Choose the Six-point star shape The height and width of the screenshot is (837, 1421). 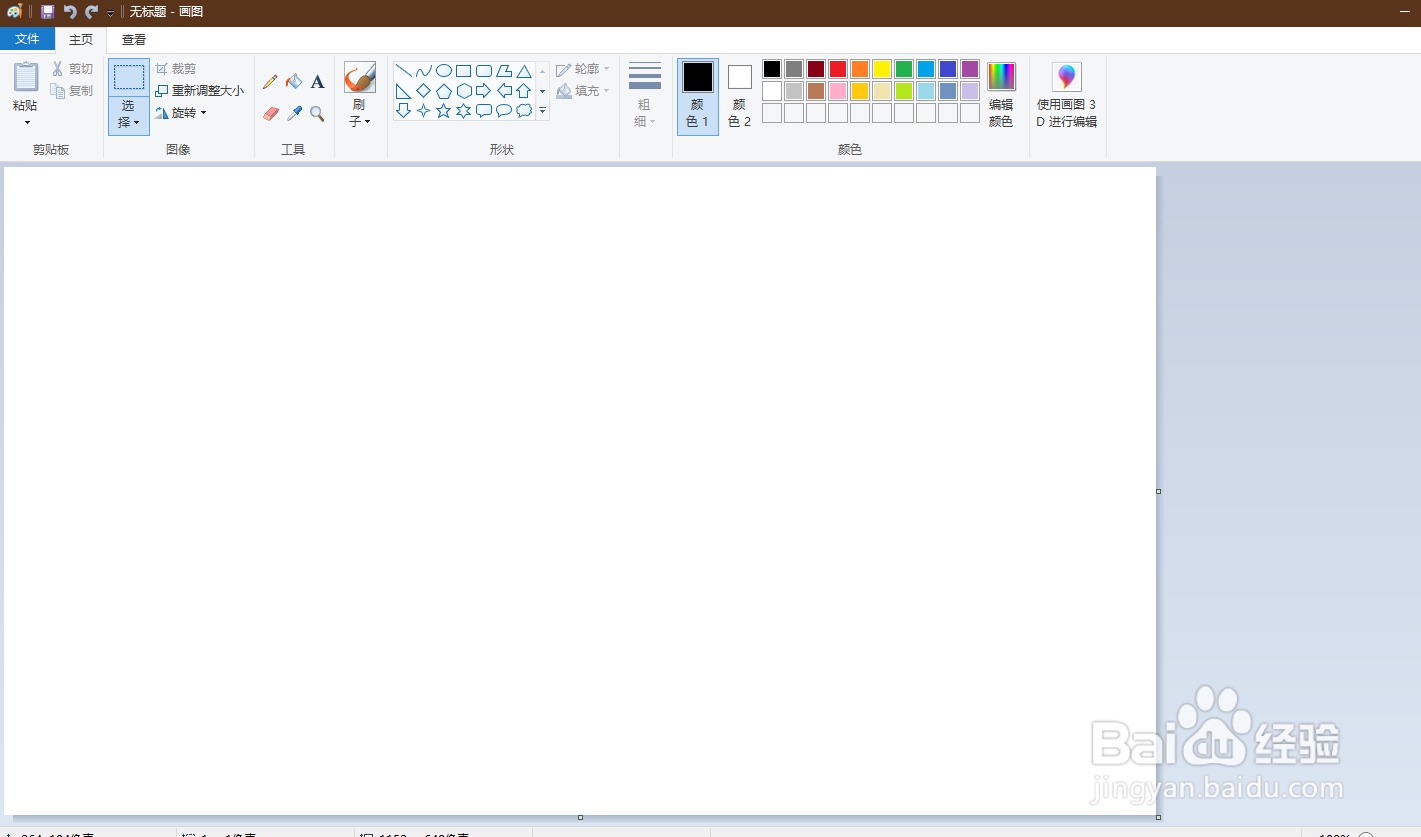(x=463, y=111)
